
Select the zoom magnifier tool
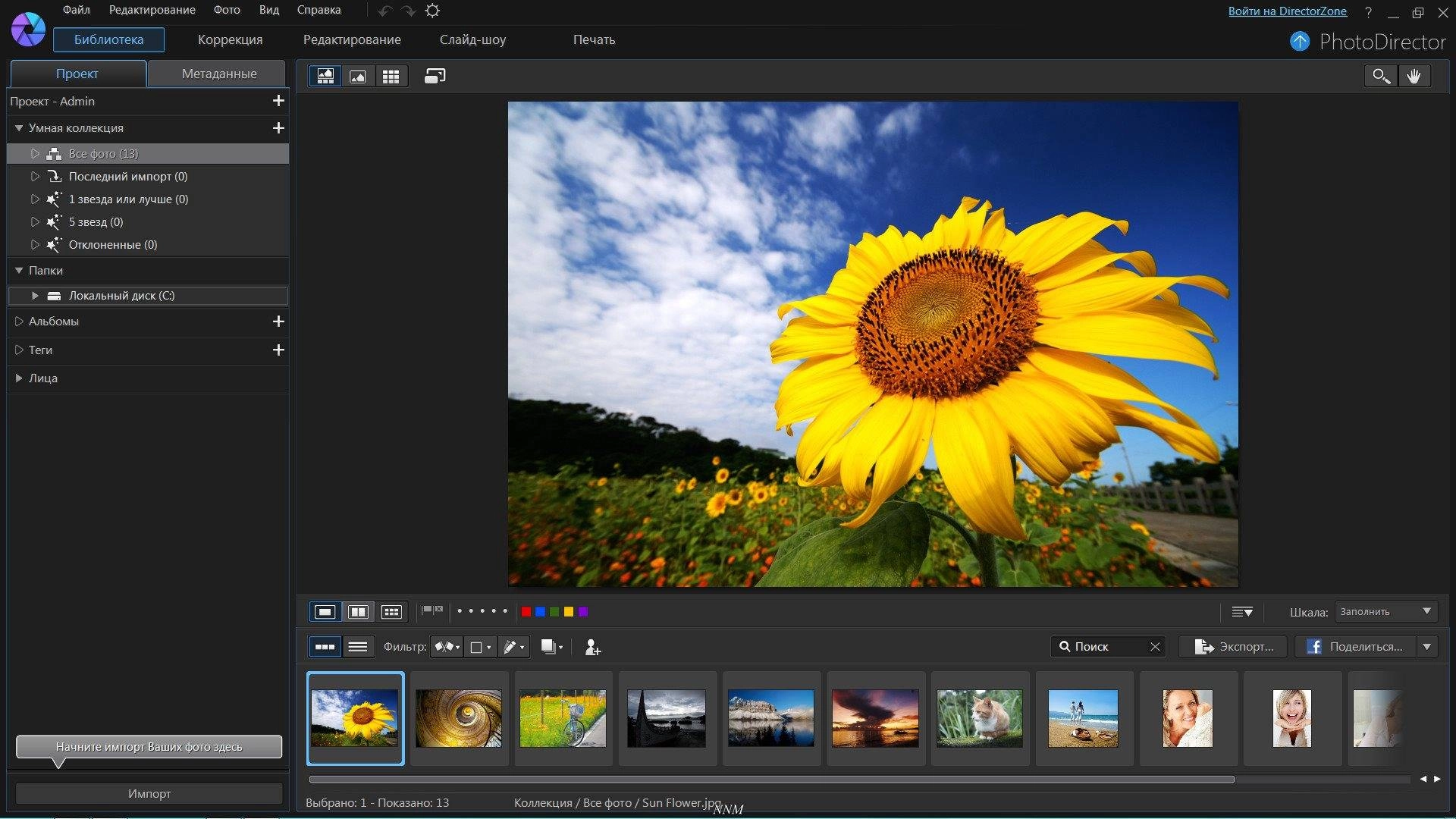click(1381, 76)
